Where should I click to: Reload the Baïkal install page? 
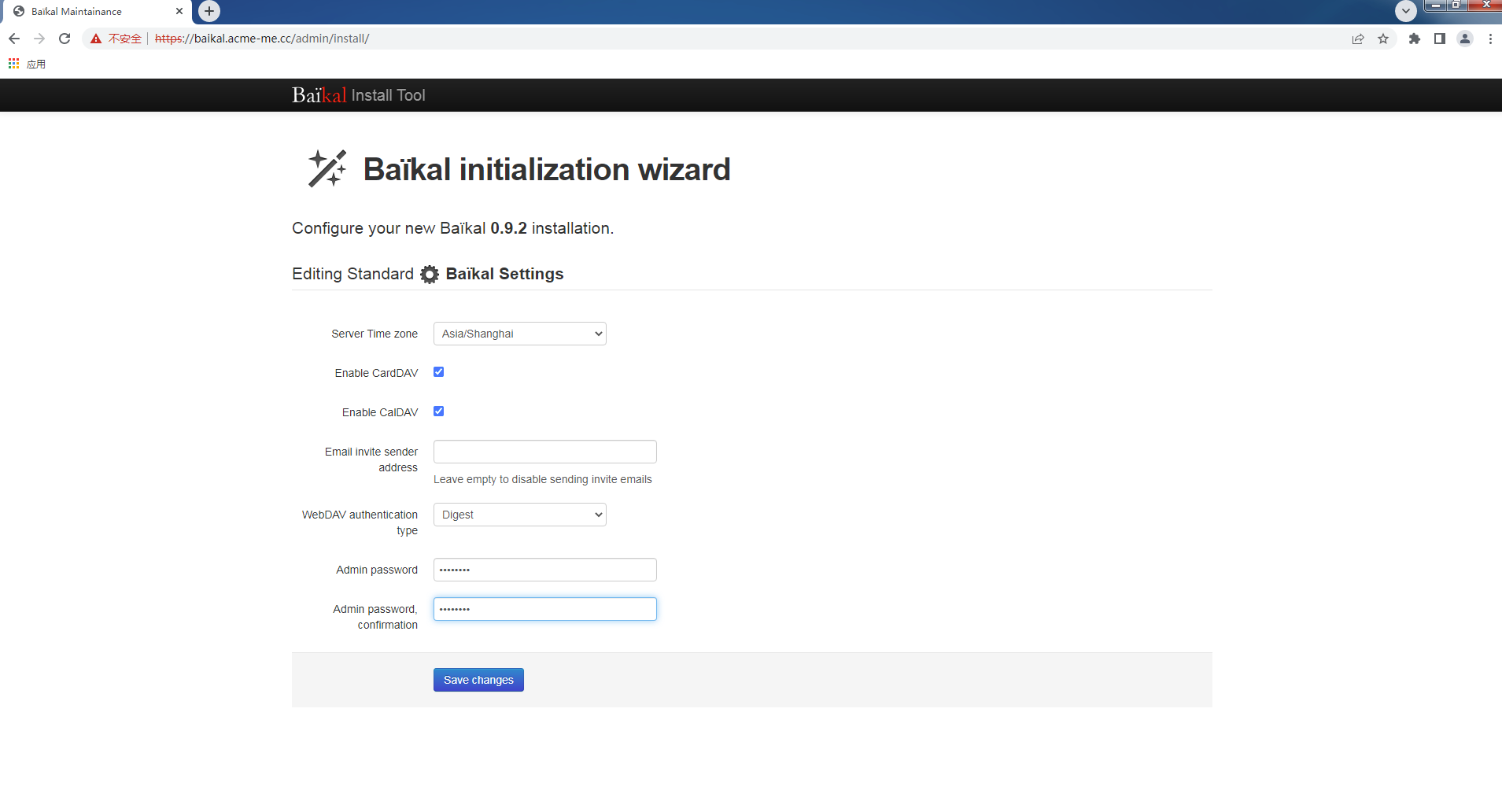65,39
